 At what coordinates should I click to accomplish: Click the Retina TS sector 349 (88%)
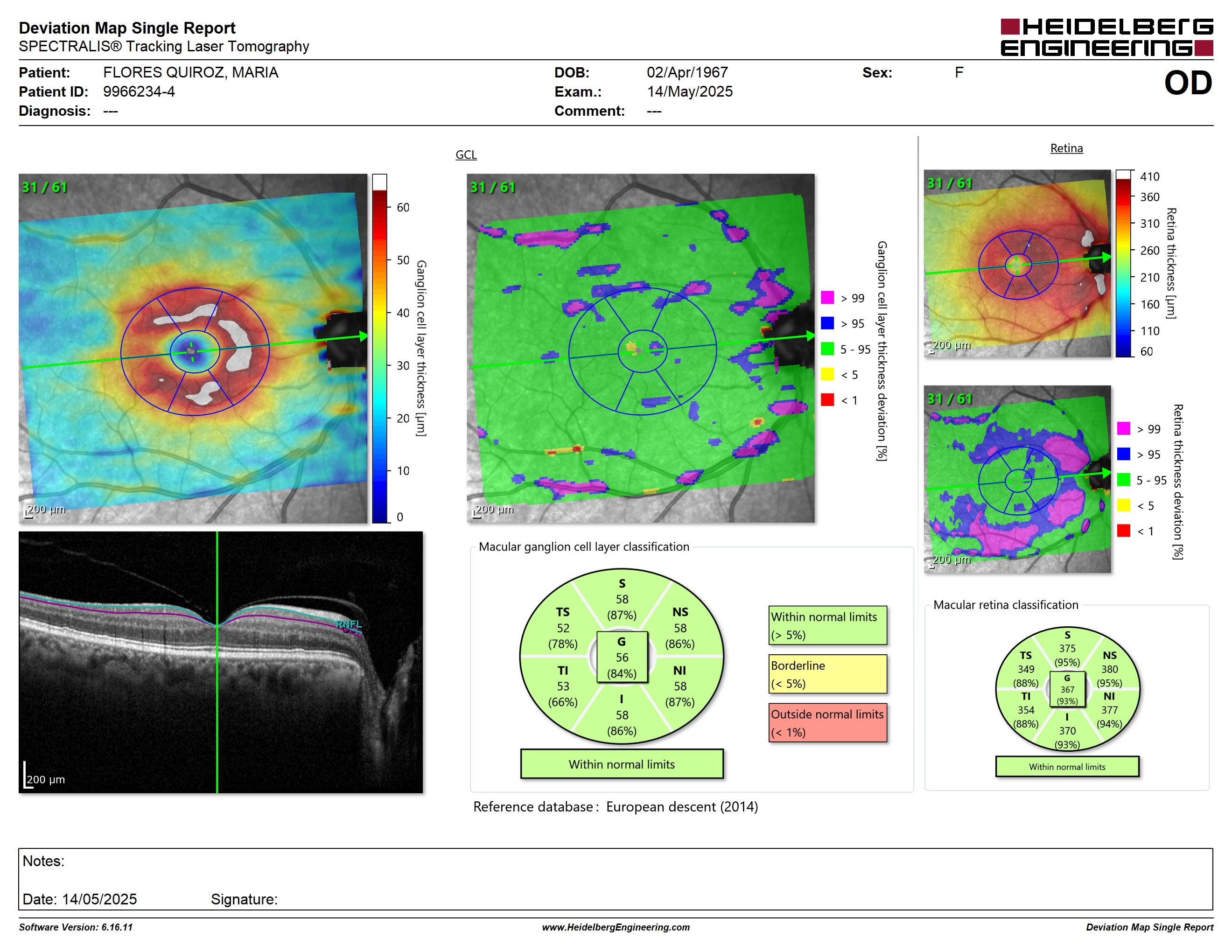(x=1026, y=669)
